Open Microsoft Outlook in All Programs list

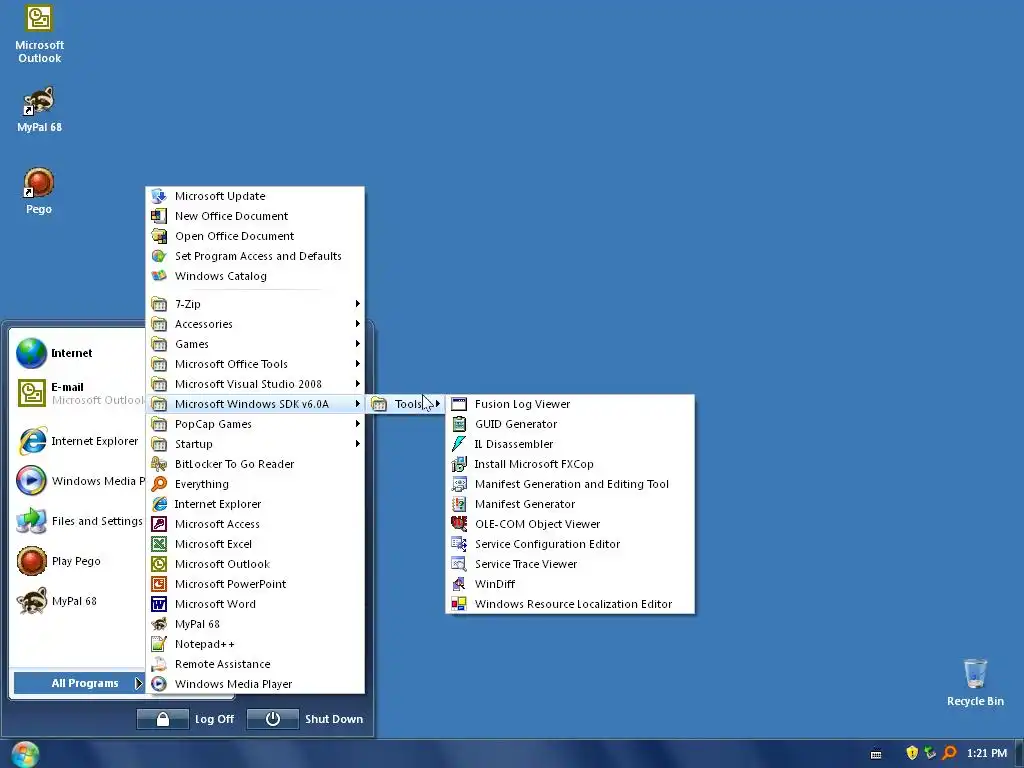click(x=255, y=564)
